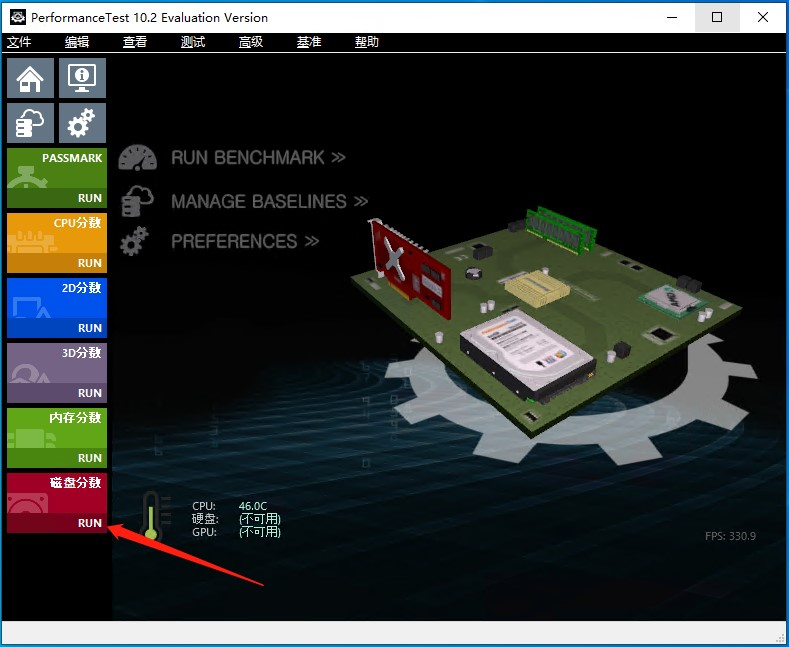Click the GPU (不可用) temperature value
This screenshot has height=647, width=789.
[x=260, y=532]
